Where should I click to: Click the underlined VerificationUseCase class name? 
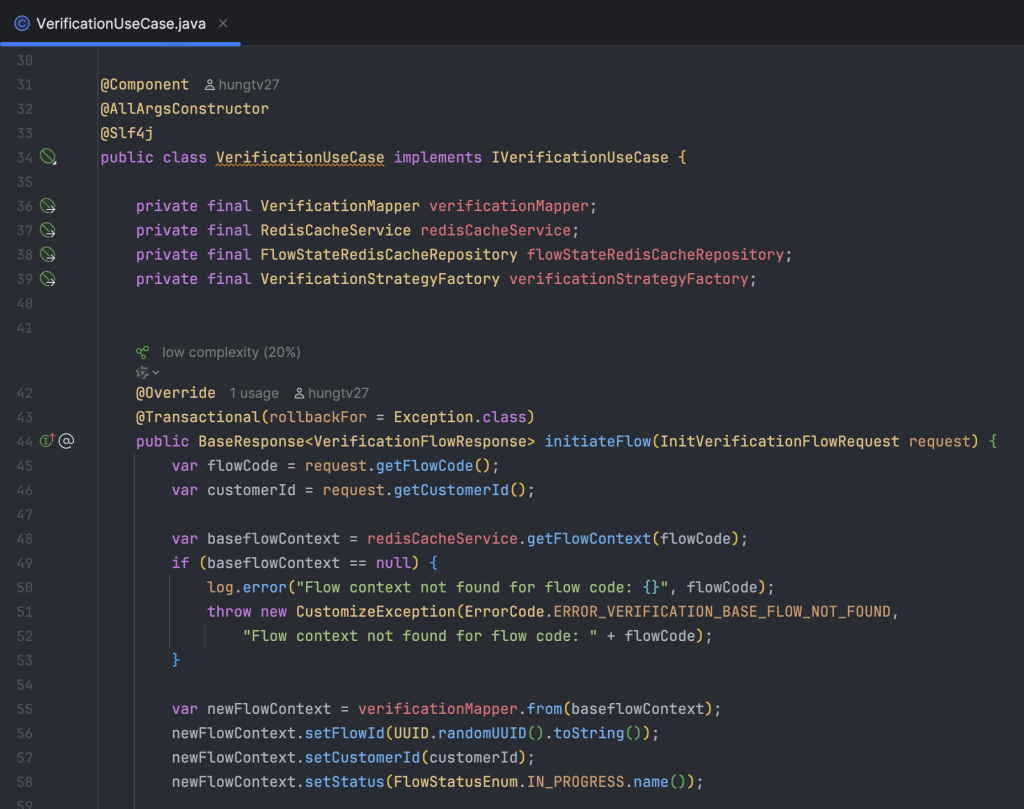point(300,158)
